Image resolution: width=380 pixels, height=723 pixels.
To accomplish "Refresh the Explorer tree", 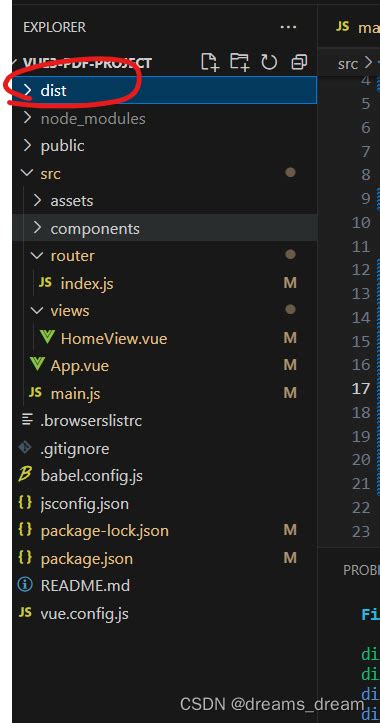I will click(x=269, y=62).
